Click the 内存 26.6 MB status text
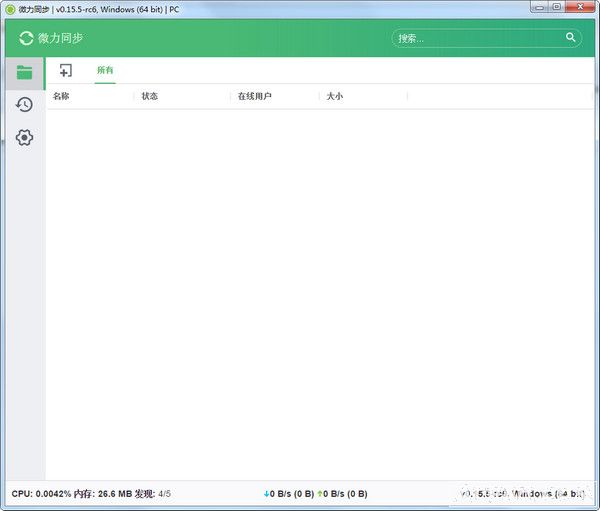Screen dimensions: 600x511 click(103, 494)
